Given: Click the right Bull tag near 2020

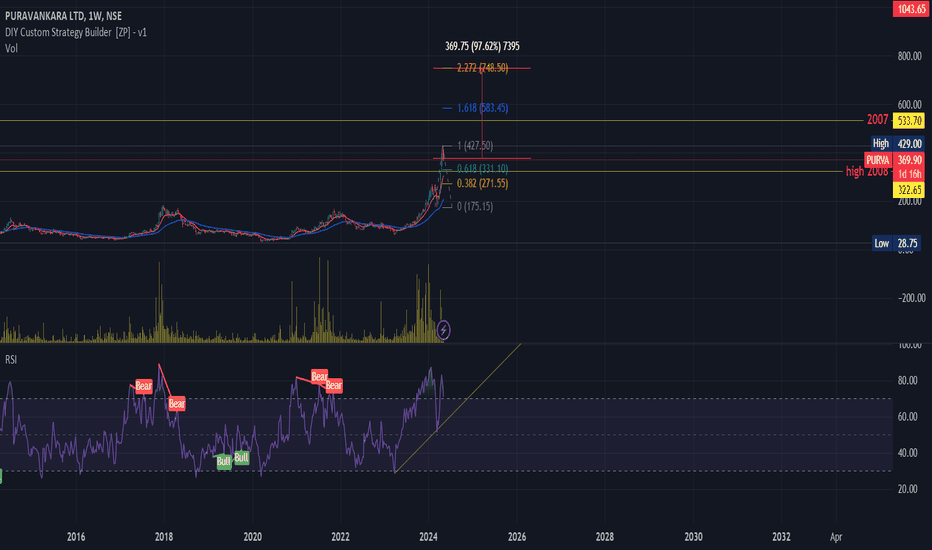Looking at the screenshot, I should click(241, 457).
